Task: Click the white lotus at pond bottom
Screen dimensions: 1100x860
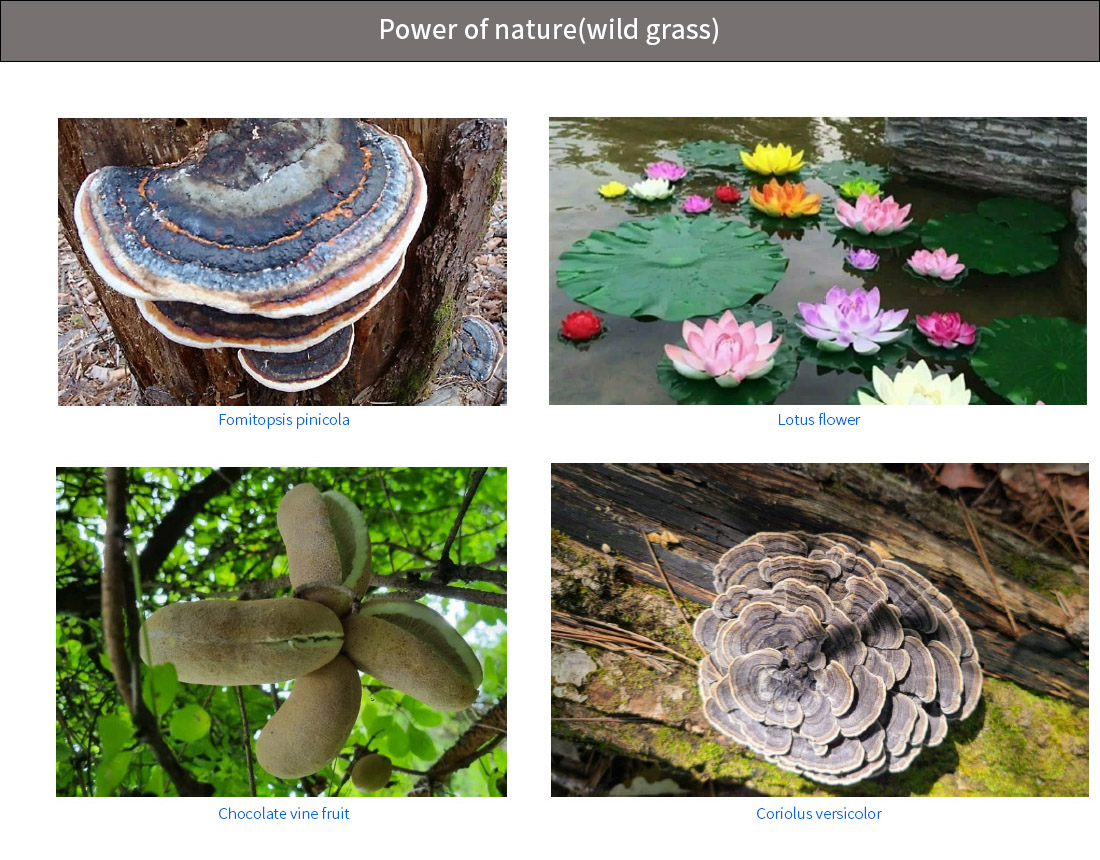Action: tap(915, 385)
